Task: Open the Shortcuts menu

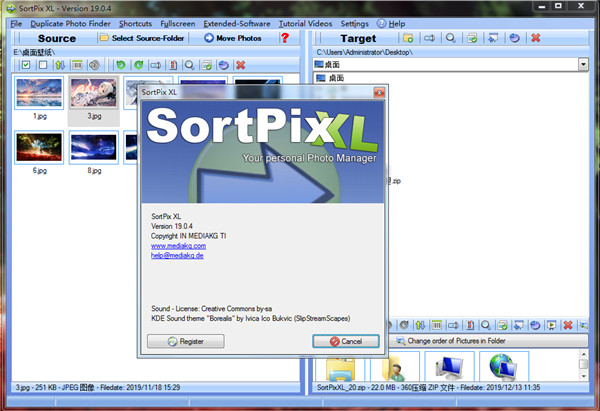Action: click(135, 24)
